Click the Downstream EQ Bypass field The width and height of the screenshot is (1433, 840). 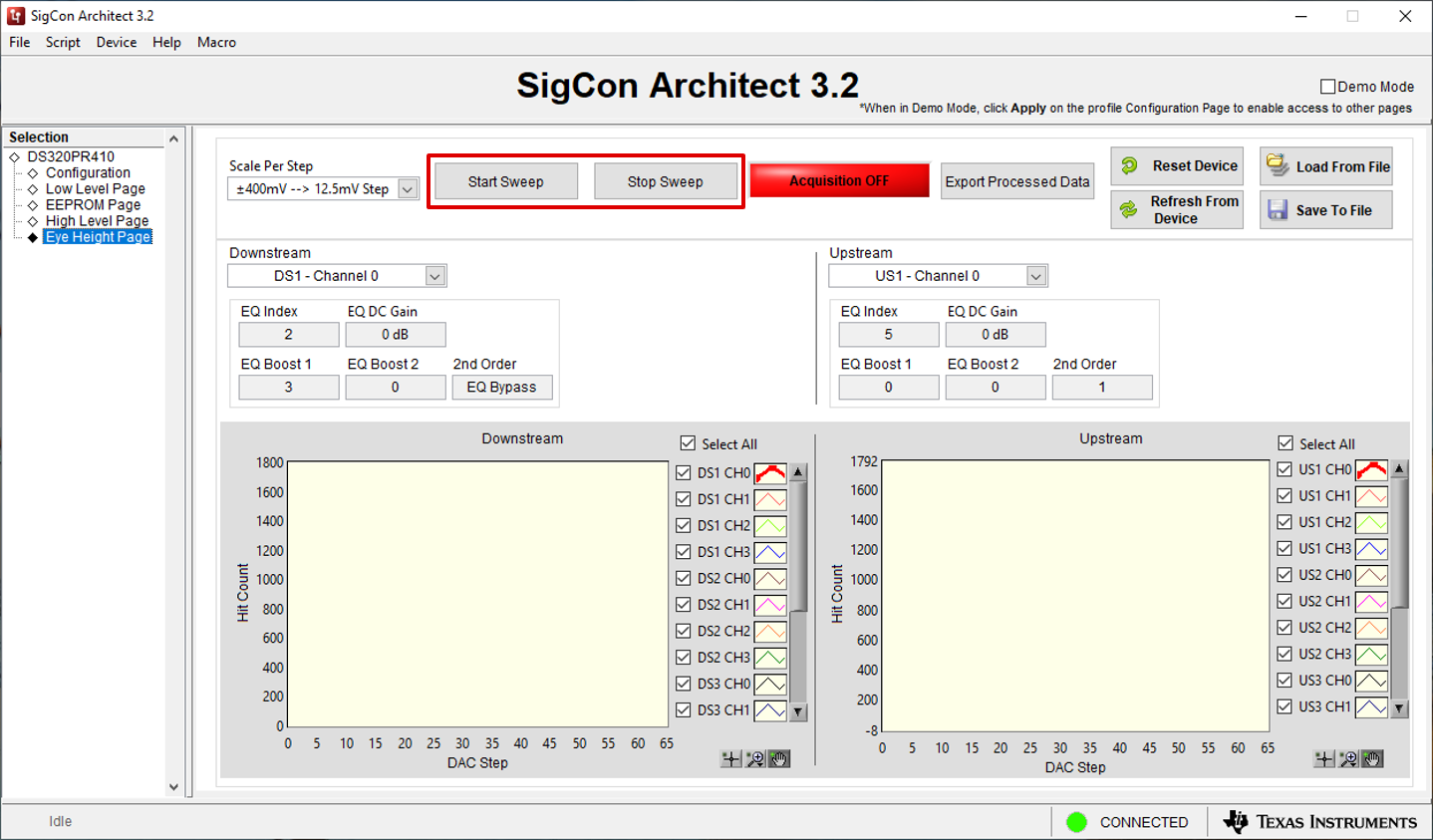coord(502,388)
